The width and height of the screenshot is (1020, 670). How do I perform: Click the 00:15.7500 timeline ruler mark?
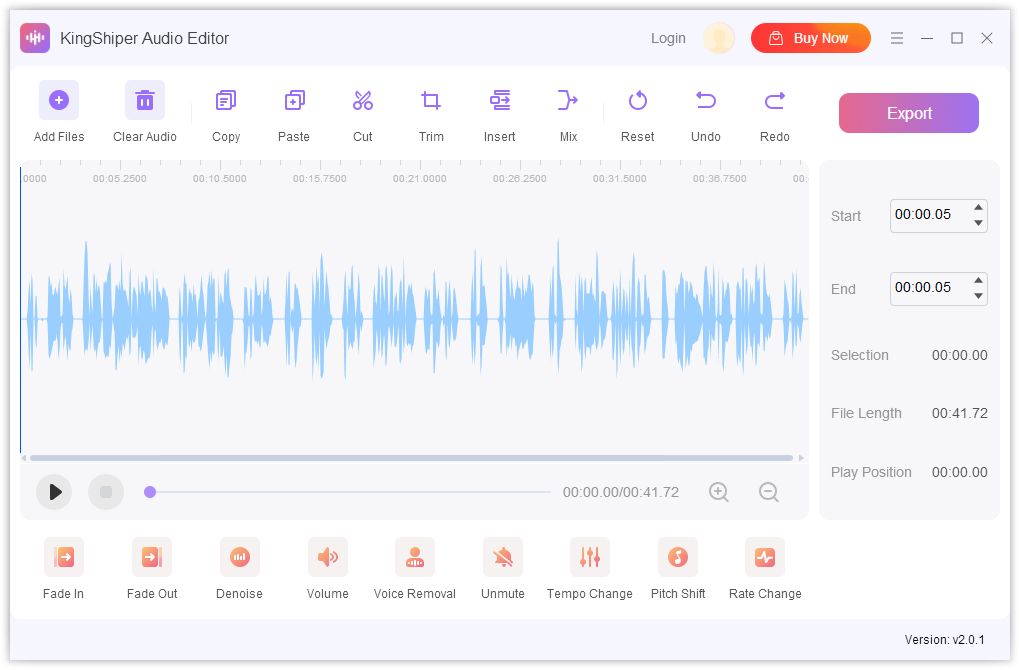coord(319,178)
